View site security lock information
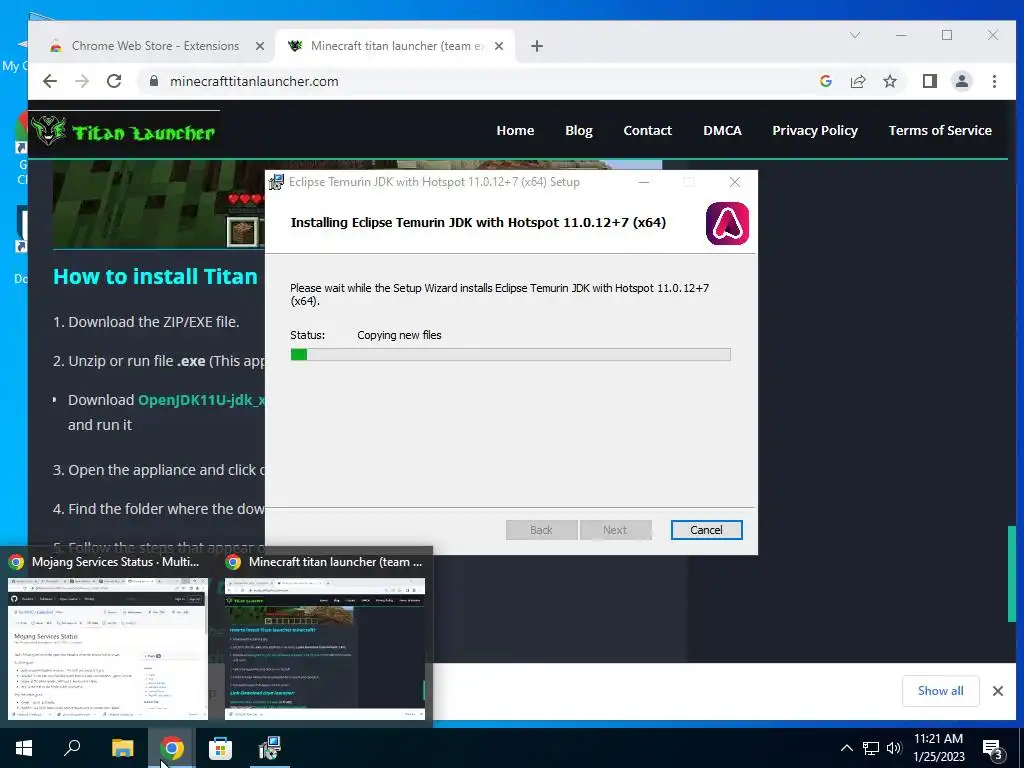This screenshot has width=1024, height=768. [x=154, y=81]
